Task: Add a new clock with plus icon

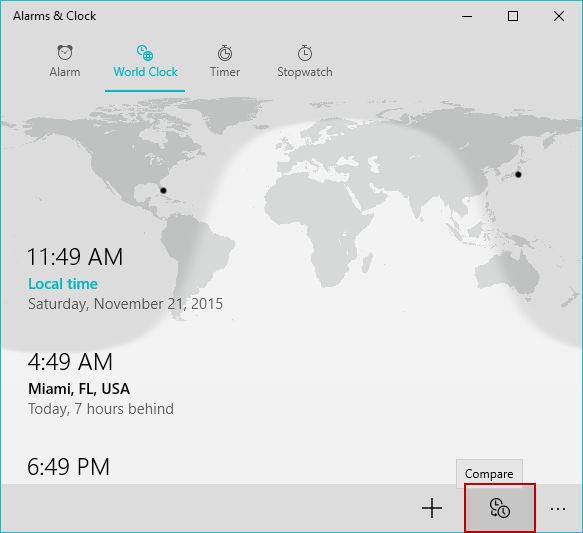Action: tap(432, 508)
